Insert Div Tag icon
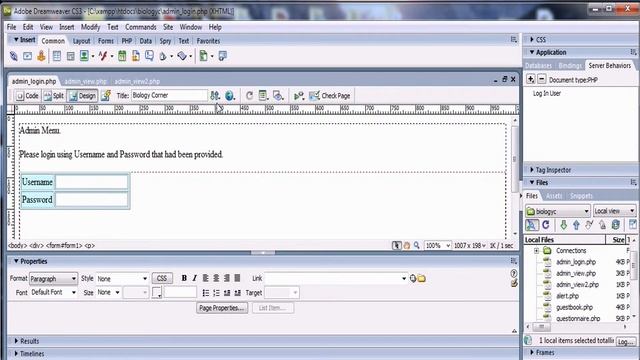This screenshot has width=640, height=360. click(70, 56)
